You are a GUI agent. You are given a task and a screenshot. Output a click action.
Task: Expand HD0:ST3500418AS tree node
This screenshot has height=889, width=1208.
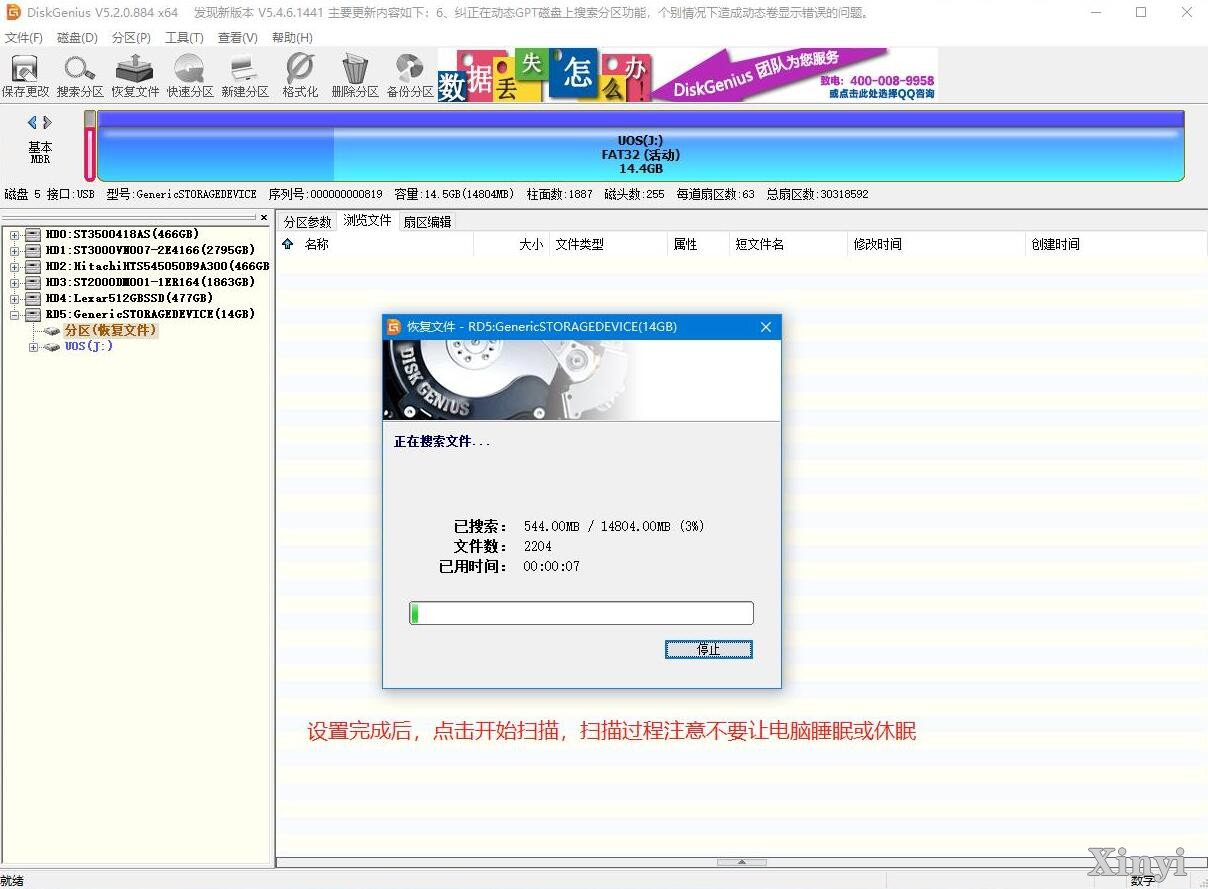click(x=15, y=235)
